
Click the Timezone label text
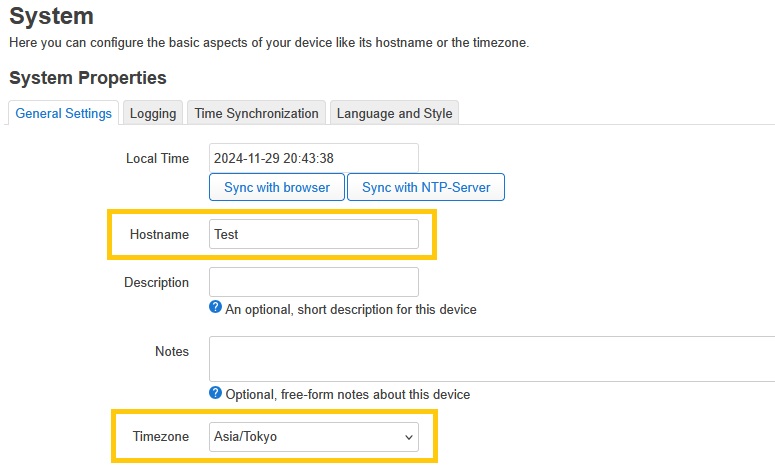coord(160,437)
